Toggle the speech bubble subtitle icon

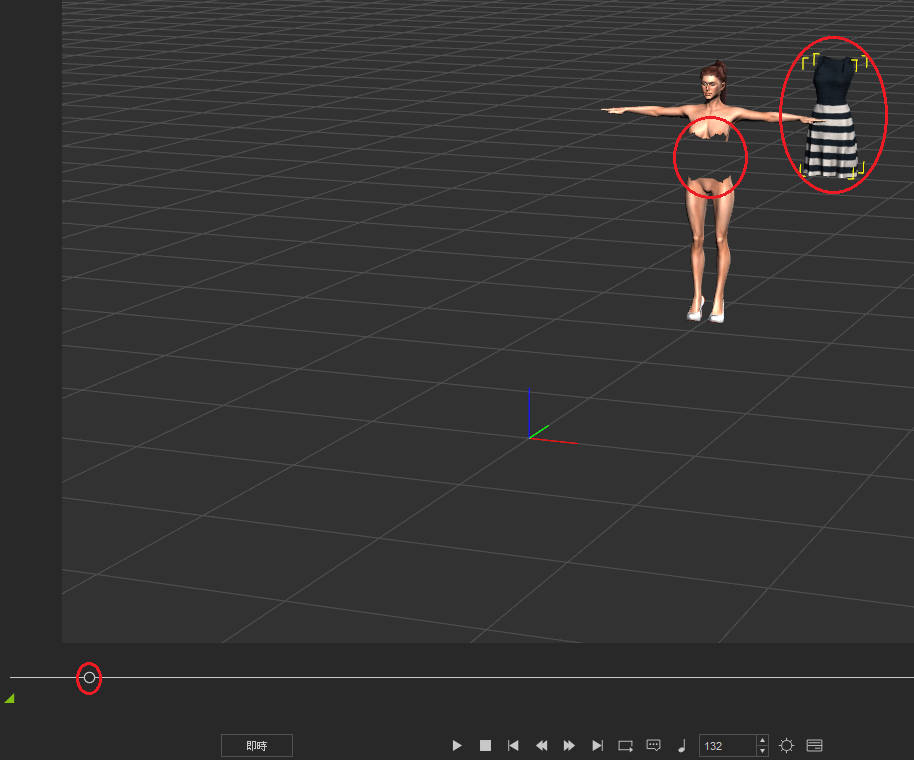653,745
